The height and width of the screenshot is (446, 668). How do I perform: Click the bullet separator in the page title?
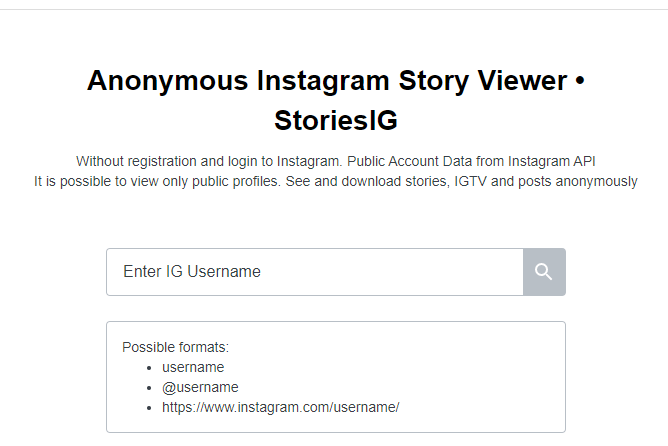tap(579, 80)
